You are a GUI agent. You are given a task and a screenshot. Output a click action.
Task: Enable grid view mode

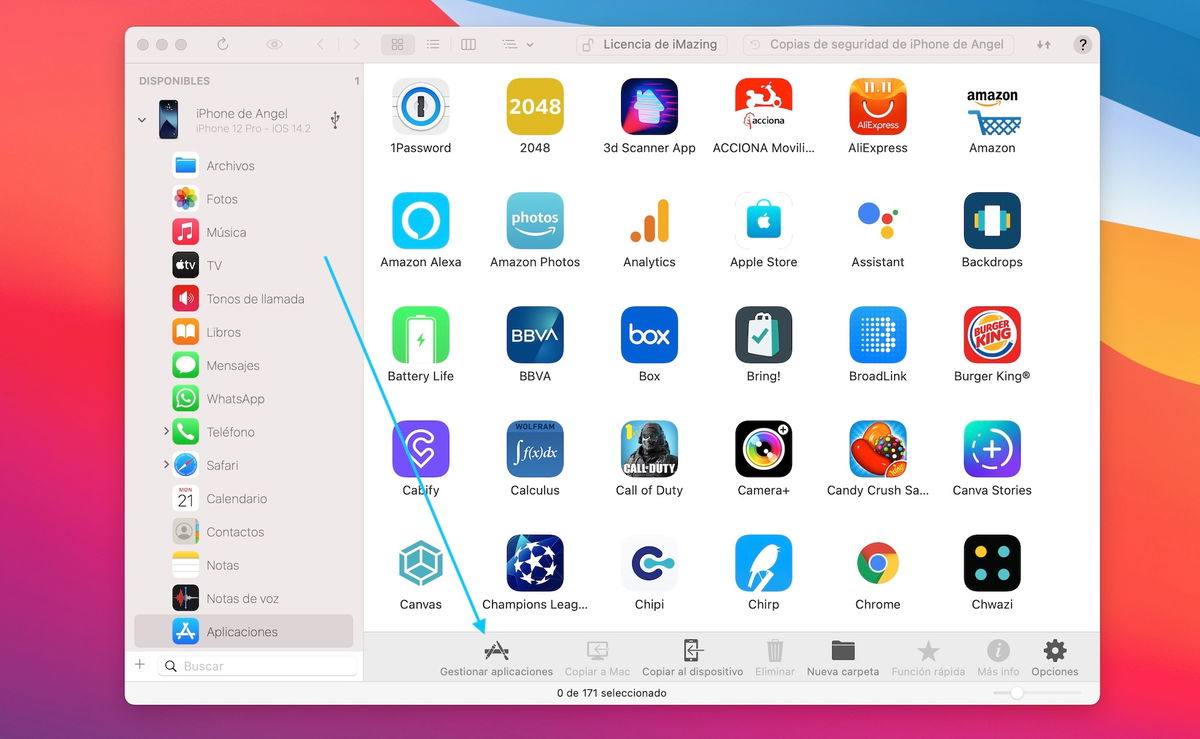click(x=398, y=44)
